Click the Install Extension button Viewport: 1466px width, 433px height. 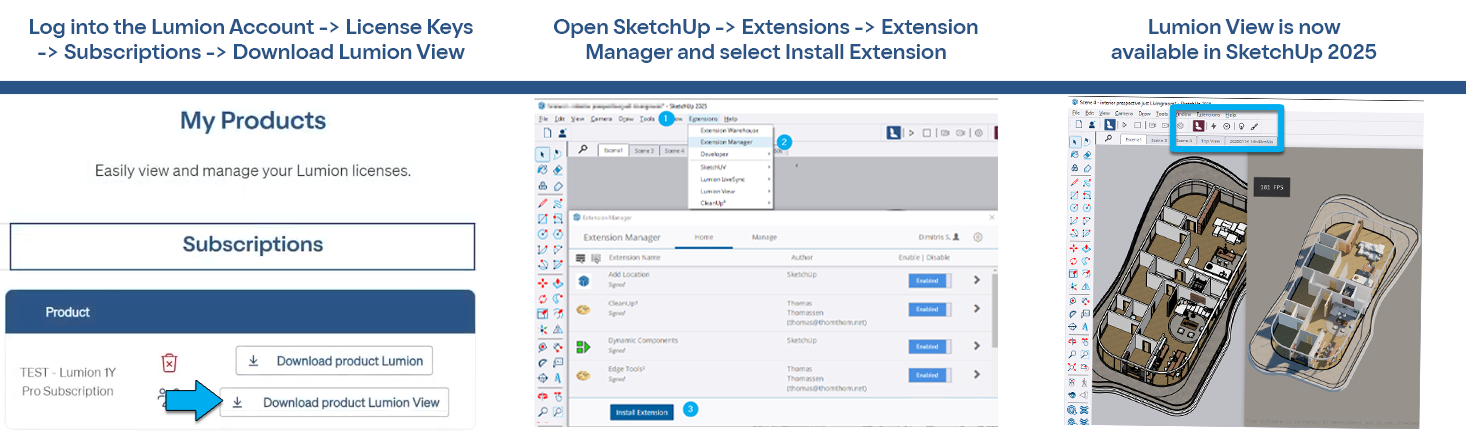point(641,412)
